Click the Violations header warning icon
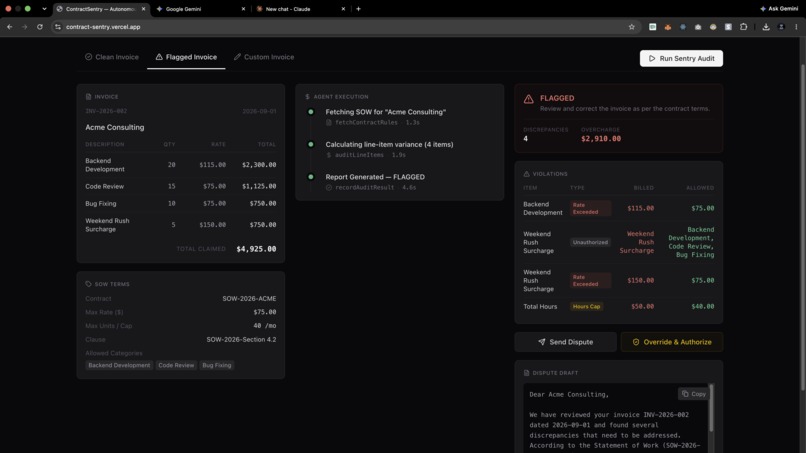The image size is (806, 453). (526, 174)
